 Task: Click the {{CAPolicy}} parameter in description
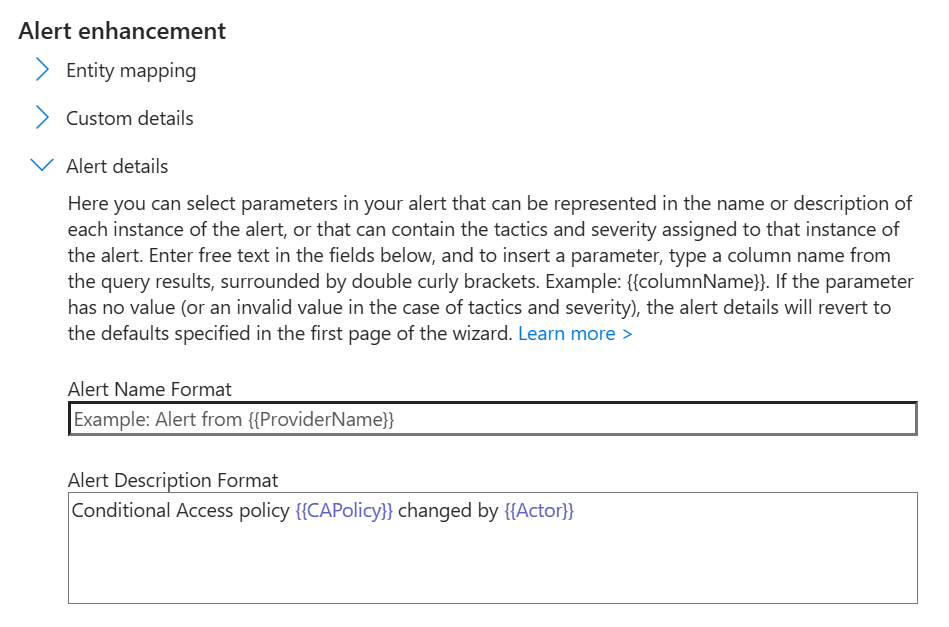[344, 511]
